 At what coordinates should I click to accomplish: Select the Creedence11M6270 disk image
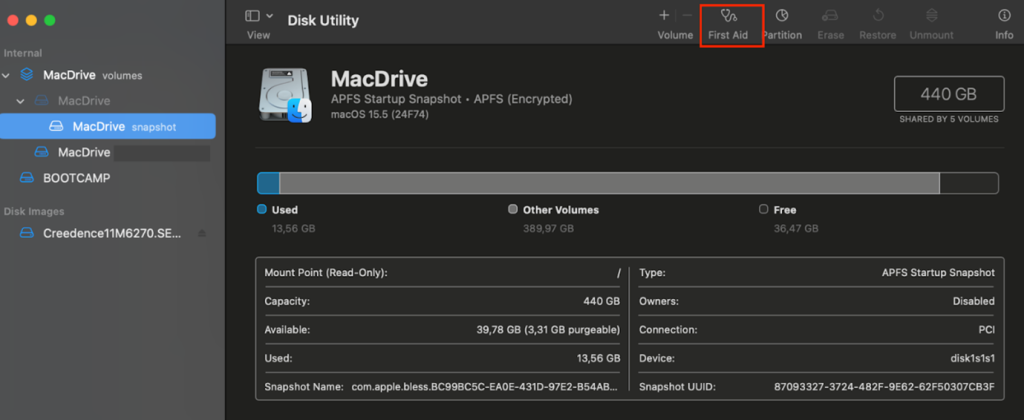click(108, 233)
